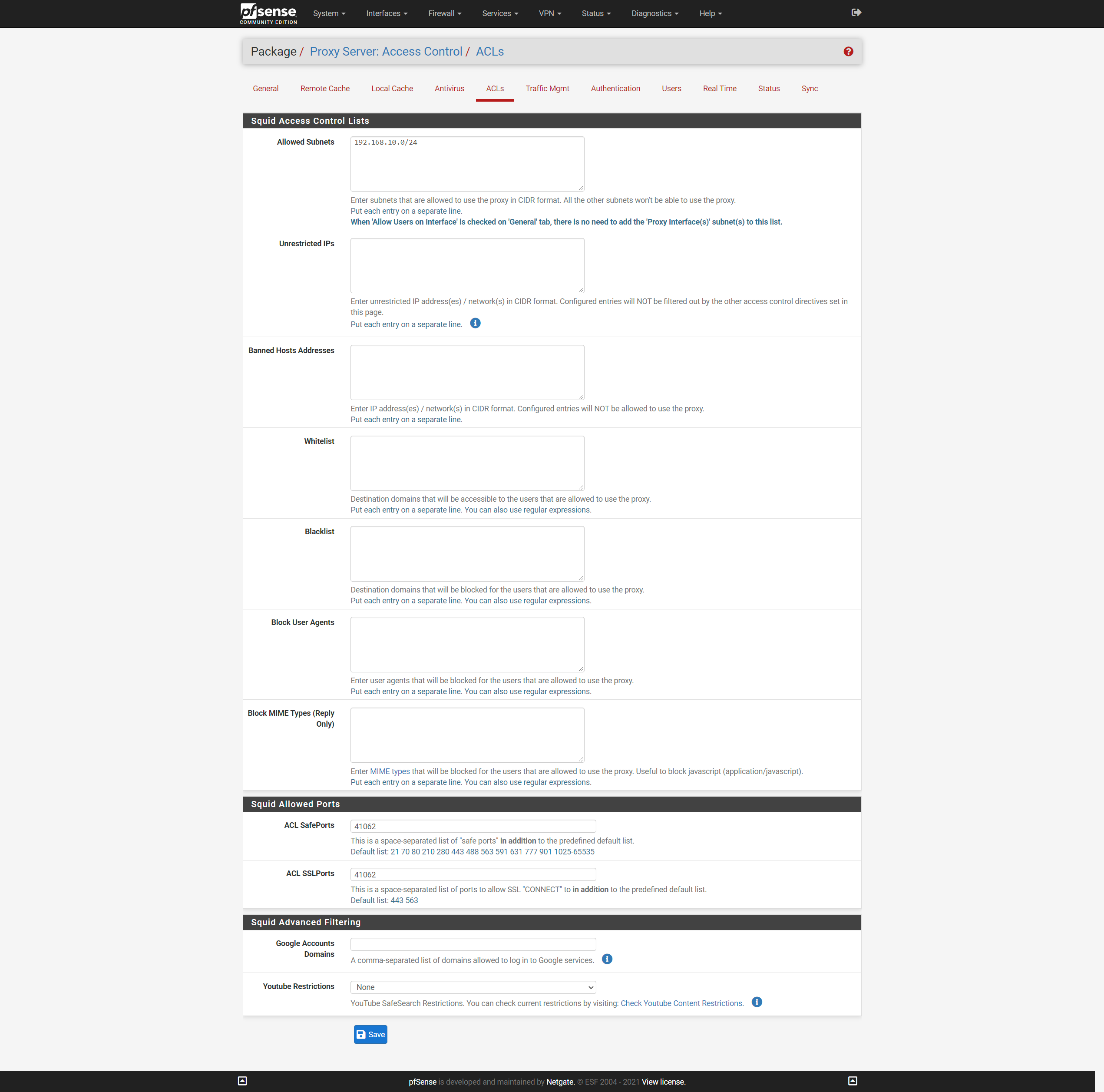This screenshot has height=1092, width=1104.
Task: Open the Diagnostics menu
Action: 654,13
